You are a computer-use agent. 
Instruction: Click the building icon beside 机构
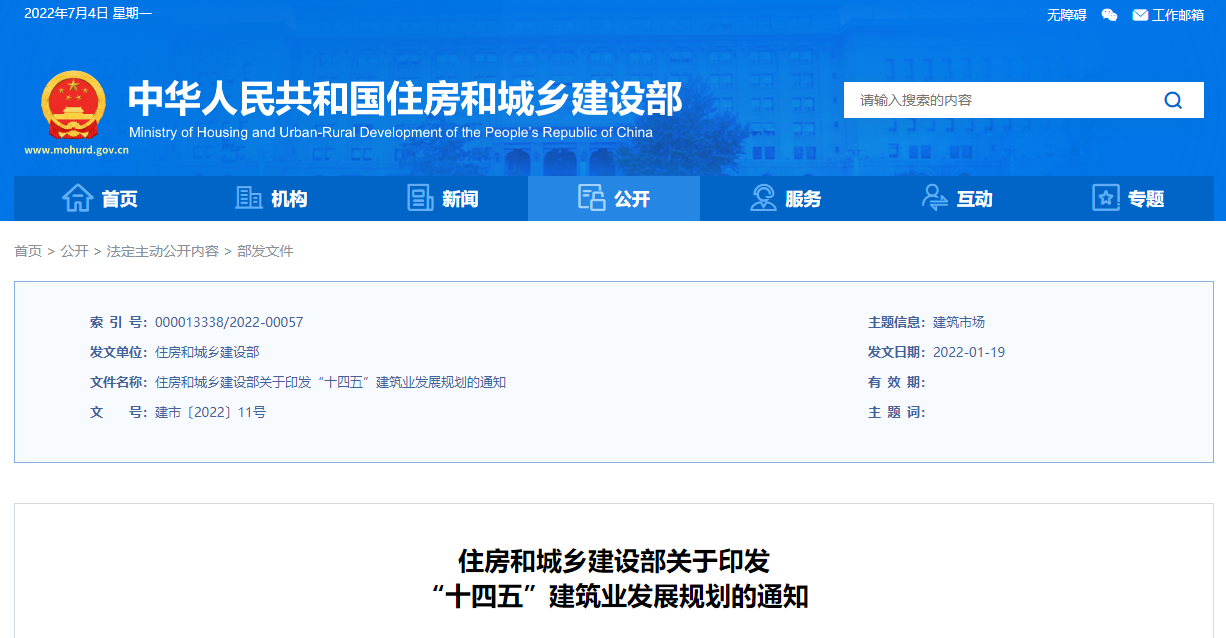coord(249,198)
